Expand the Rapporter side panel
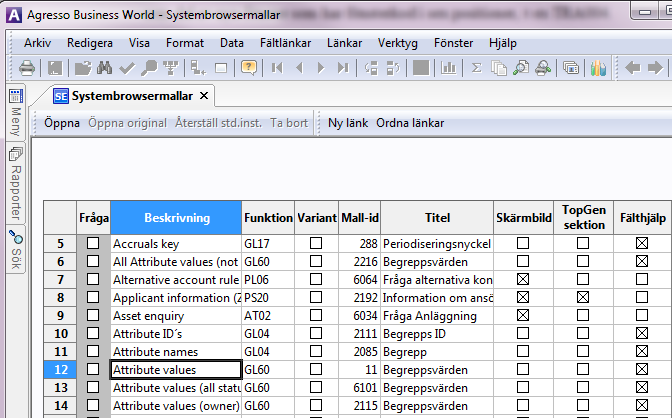This screenshot has width=672, height=418. click(16, 183)
